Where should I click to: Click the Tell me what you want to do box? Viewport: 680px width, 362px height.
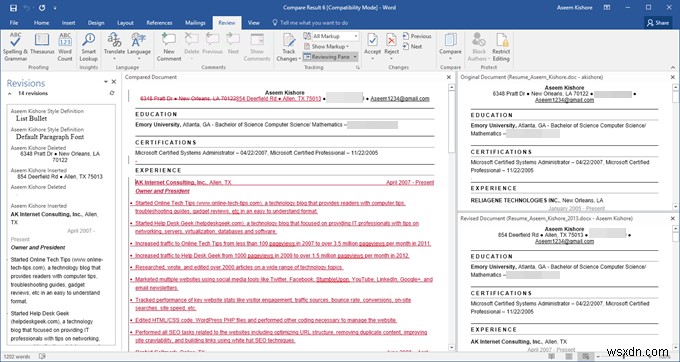pyautogui.click(x=310, y=23)
